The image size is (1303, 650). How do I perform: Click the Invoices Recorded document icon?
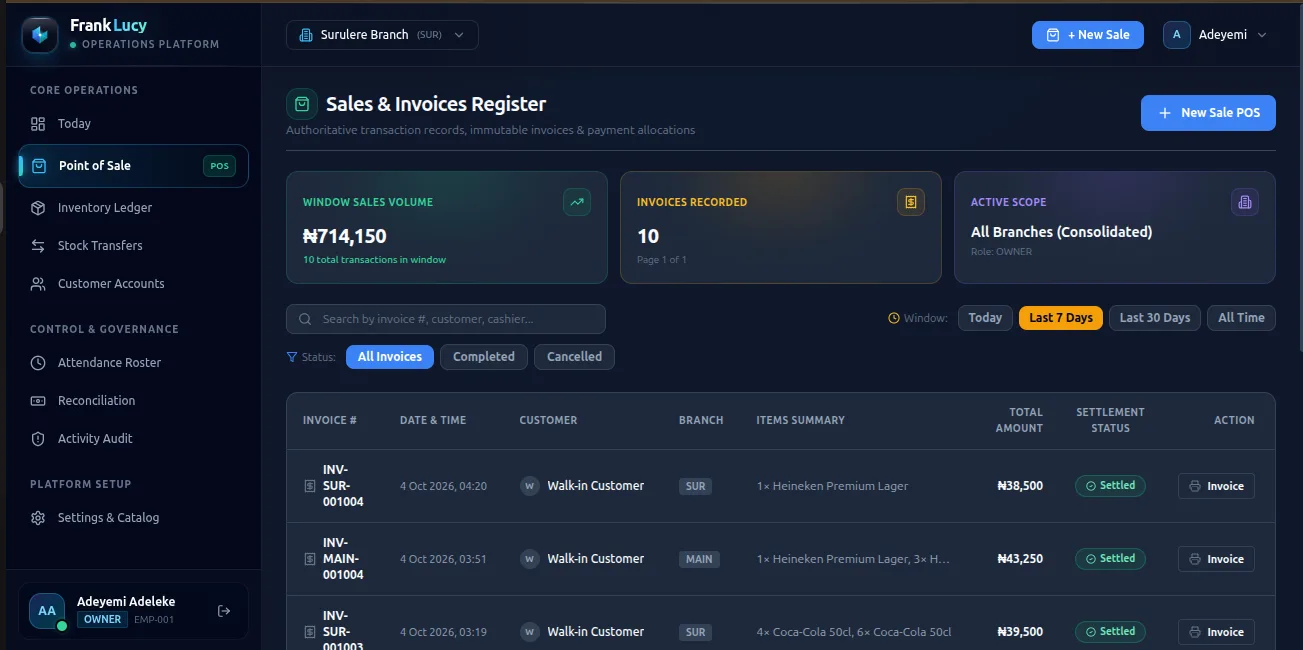point(911,202)
